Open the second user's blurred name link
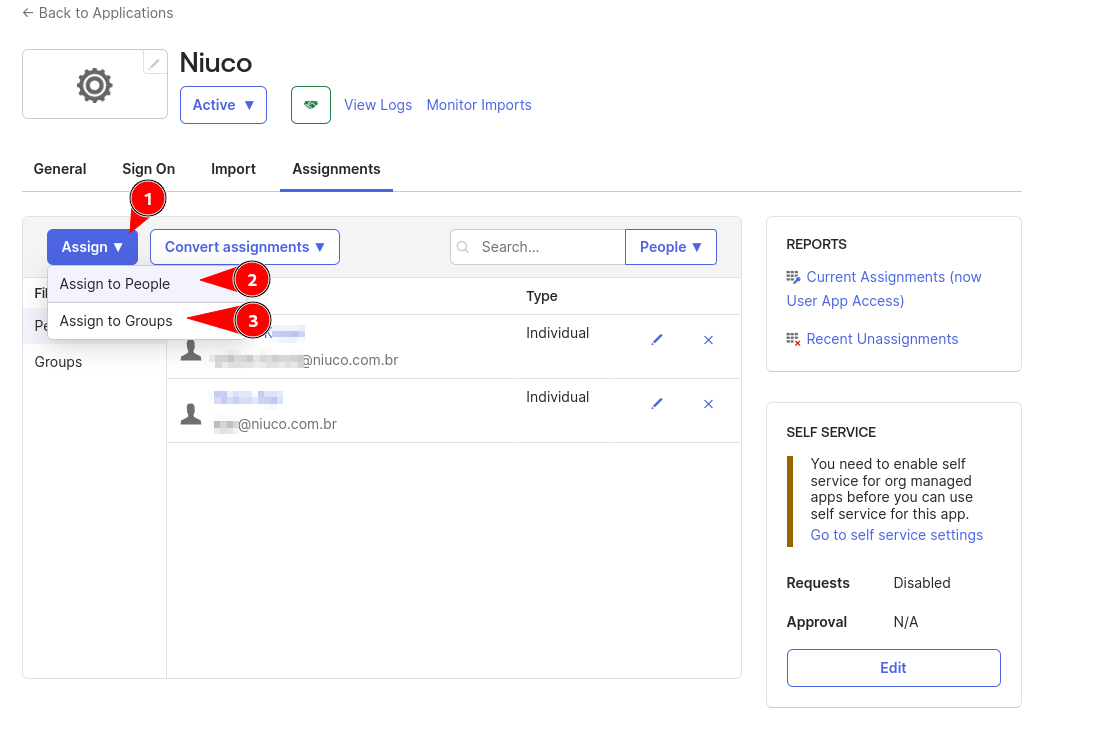This screenshot has width=1102, height=748. [x=248, y=398]
